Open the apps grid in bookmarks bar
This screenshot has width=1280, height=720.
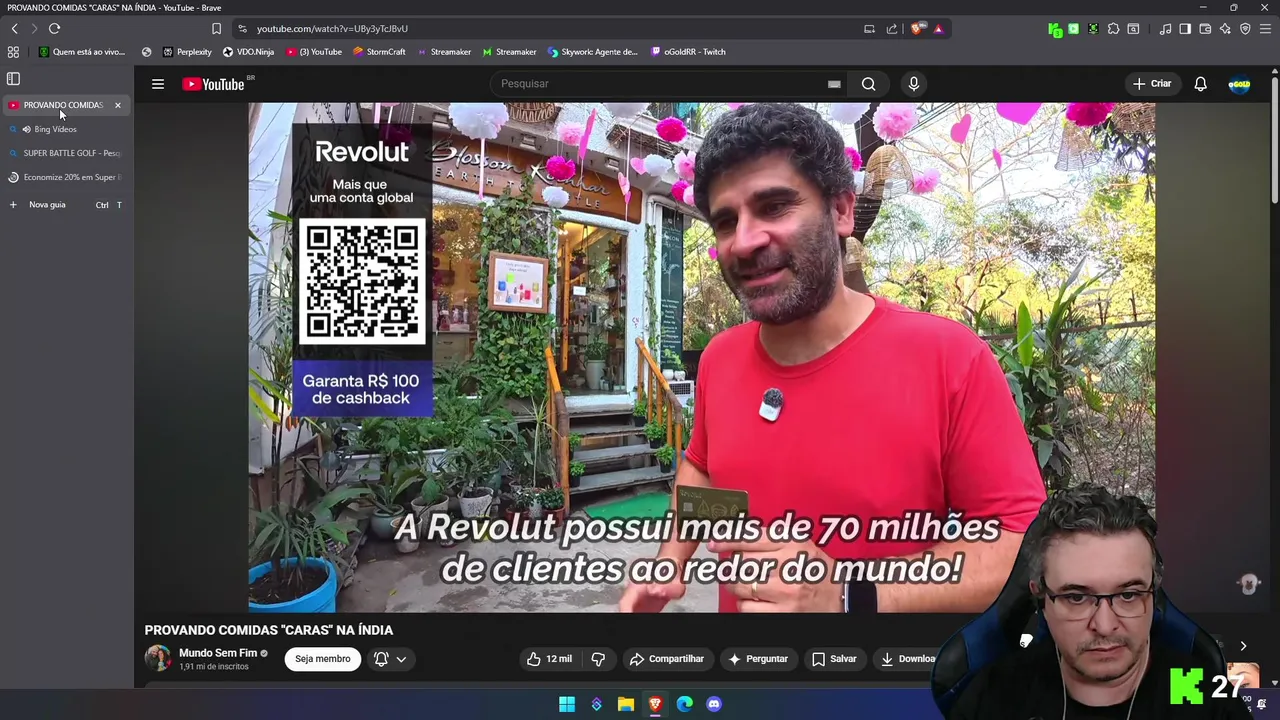13,52
